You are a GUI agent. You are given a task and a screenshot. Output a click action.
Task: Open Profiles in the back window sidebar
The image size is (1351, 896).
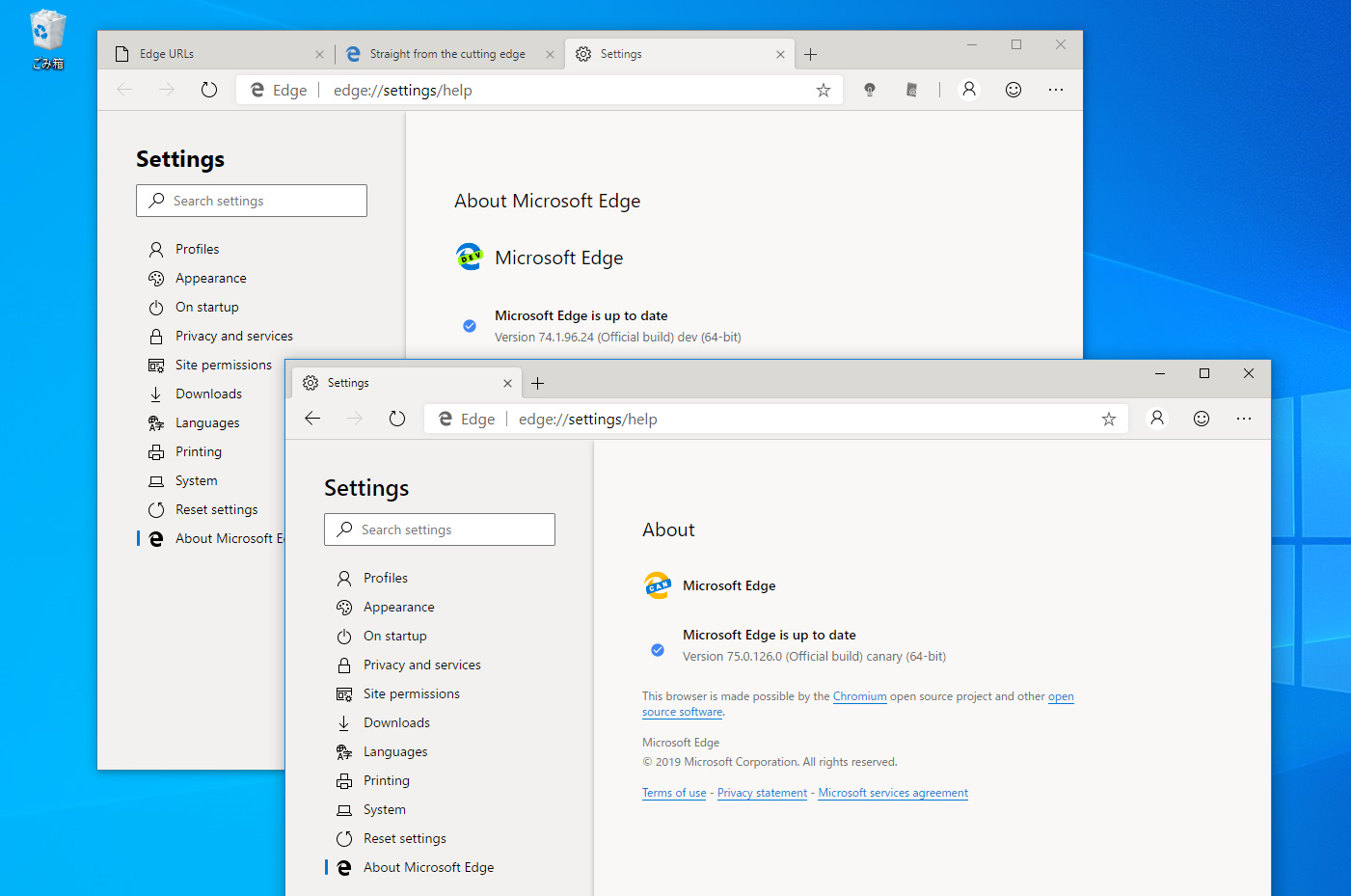pos(198,249)
